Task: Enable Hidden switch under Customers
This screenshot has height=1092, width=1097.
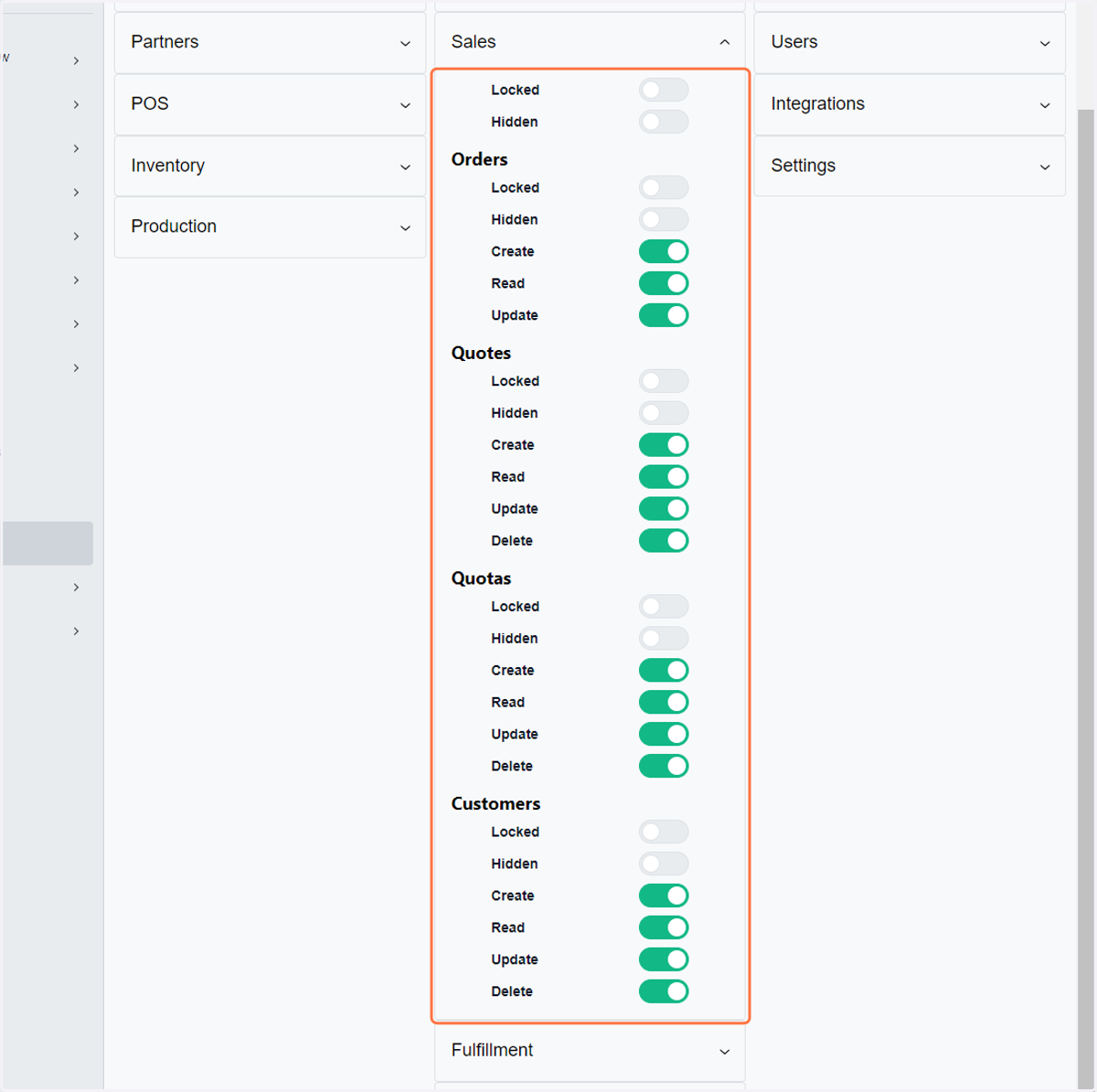Action: click(x=664, y=865)
